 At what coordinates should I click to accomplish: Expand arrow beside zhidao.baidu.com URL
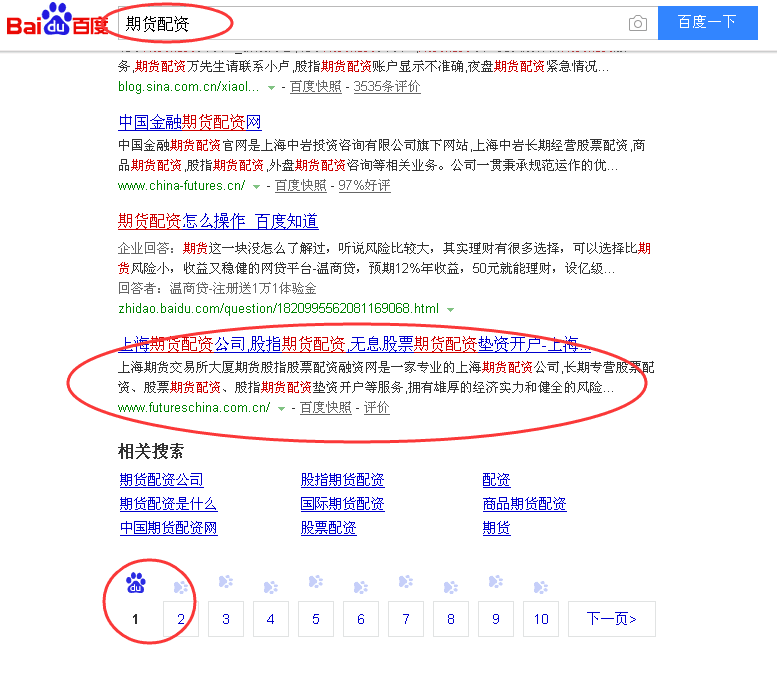tap(450, 310)
